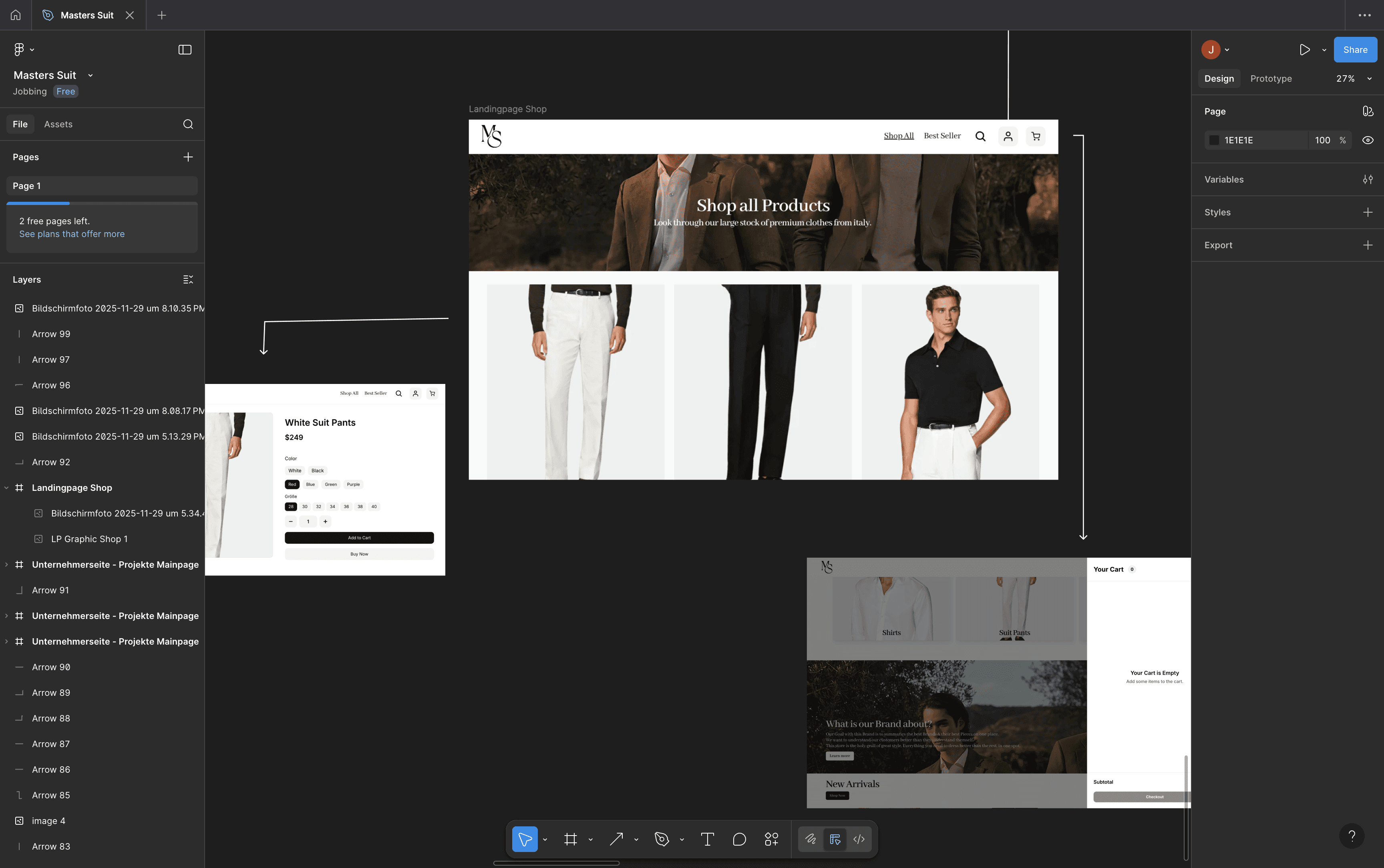Screen dimensions: 1384x868
Task: Click the blue Share button
Action: pos(1355,50)
